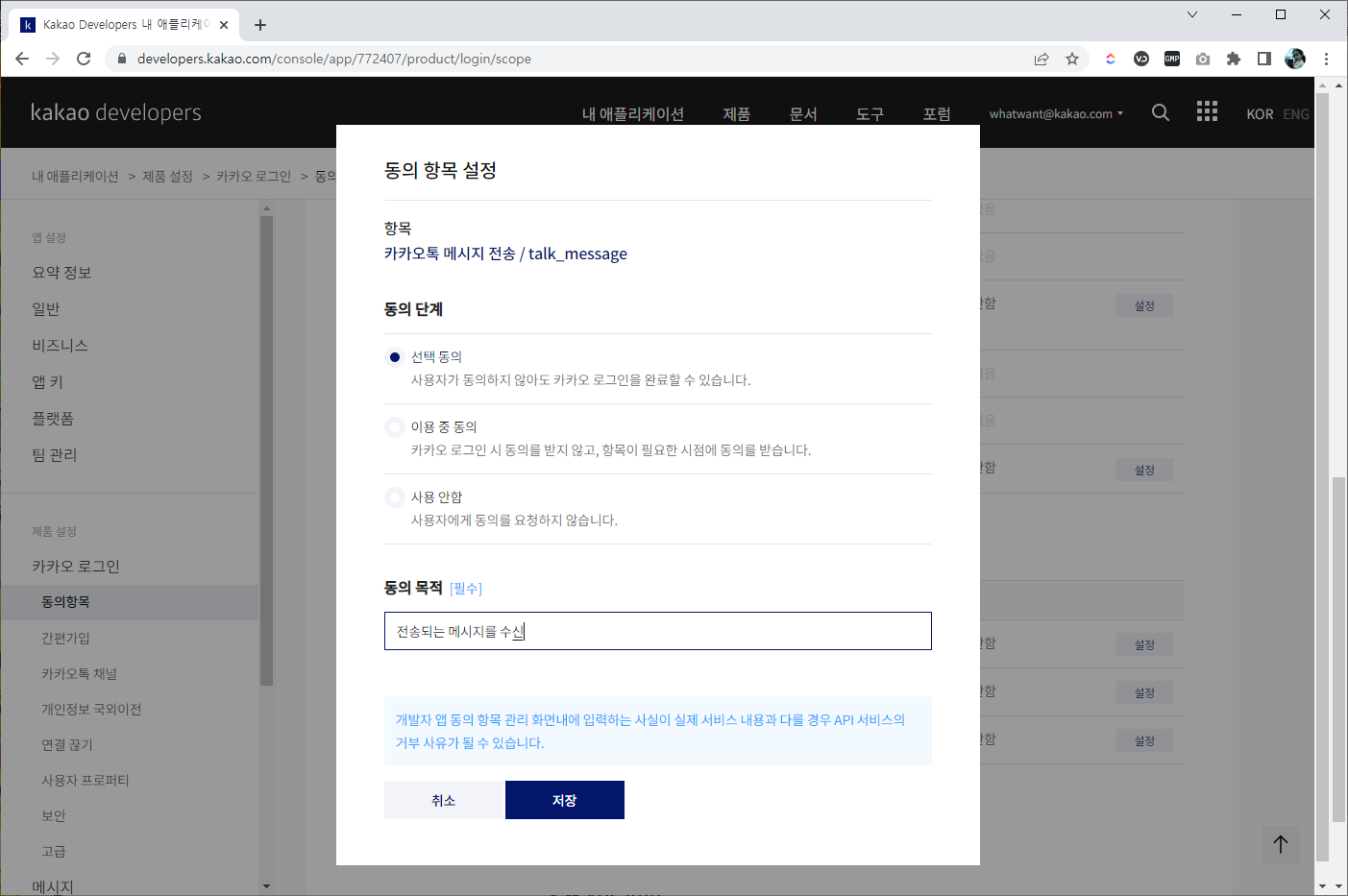Viewport: 1348px width, 896px height.
Task: Switch language to KOR
Action: (x=1260, y=114)
